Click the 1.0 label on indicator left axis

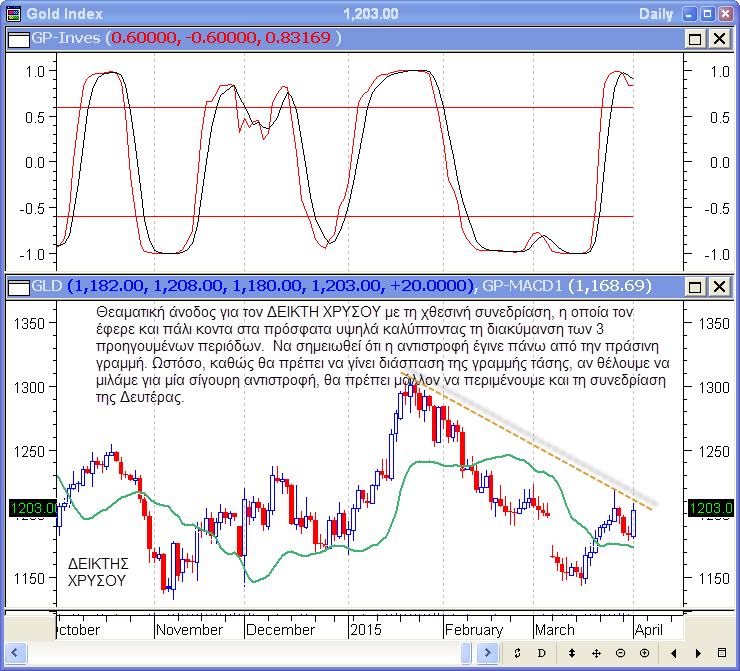pyautogui.click(x=35, y=72)
